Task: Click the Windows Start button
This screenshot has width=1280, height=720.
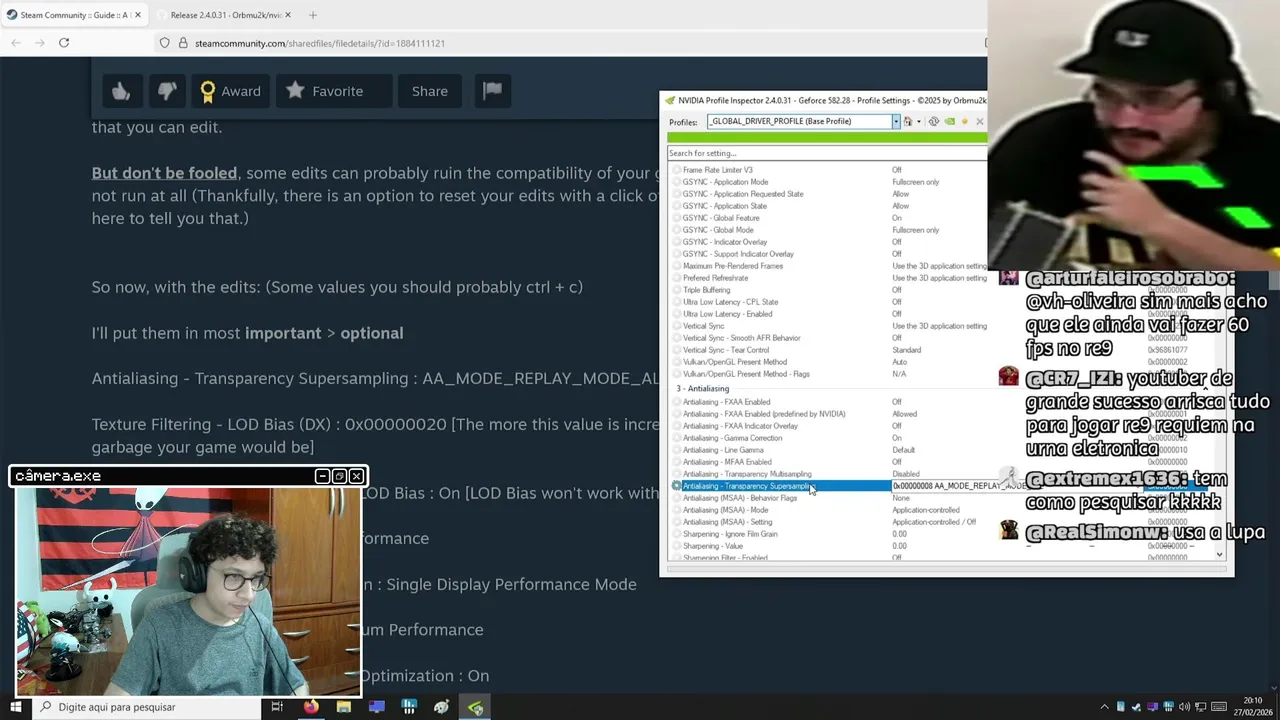Action: tap(15, 707)
